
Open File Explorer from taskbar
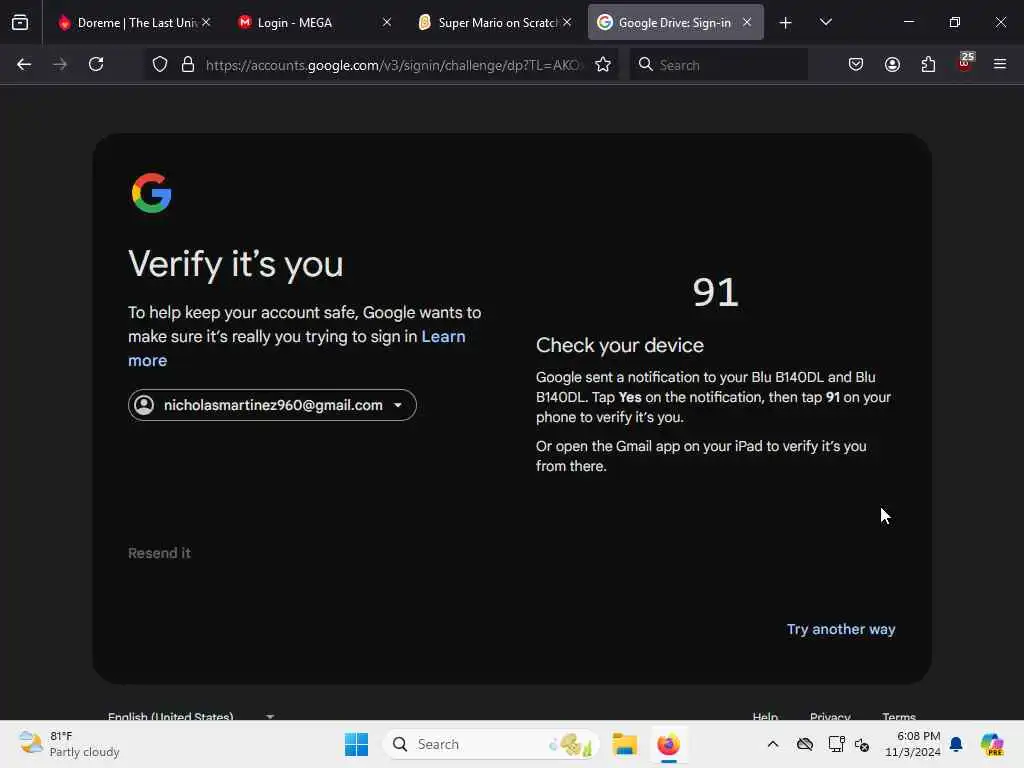tap(624, 744)
